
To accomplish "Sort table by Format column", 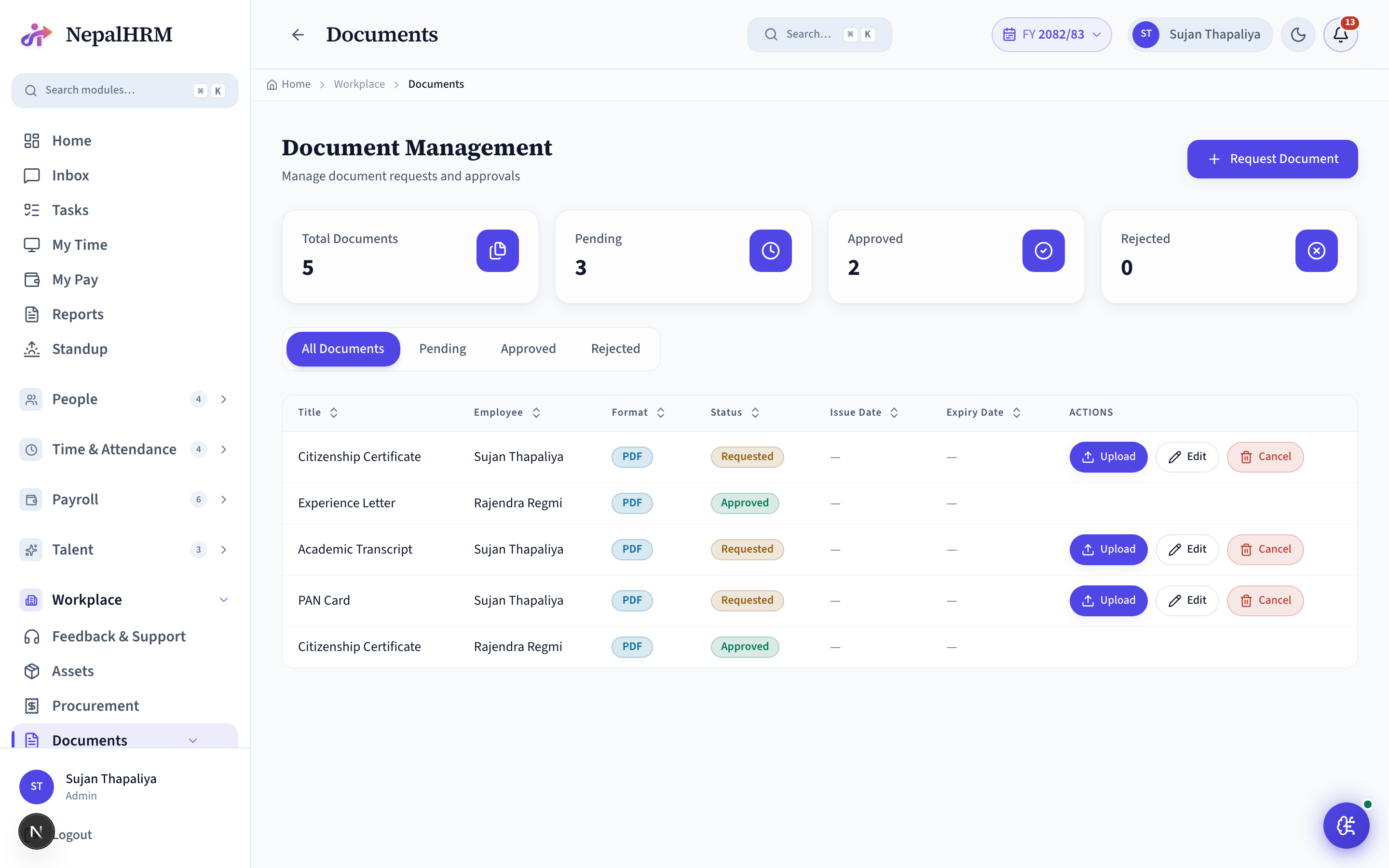I will pos(638,412).
